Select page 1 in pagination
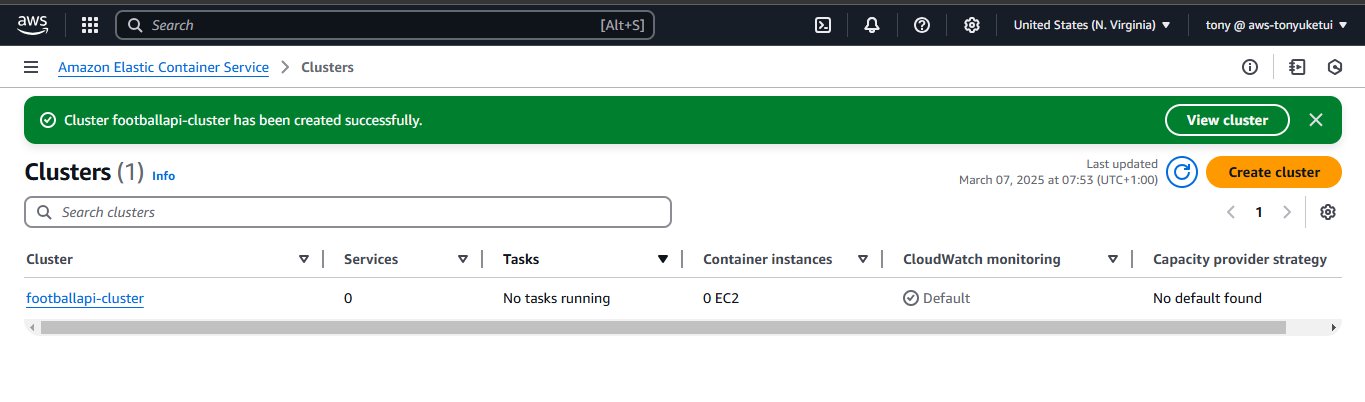The width and height of the screenshot is (1365, 402). click(1259, 212)
